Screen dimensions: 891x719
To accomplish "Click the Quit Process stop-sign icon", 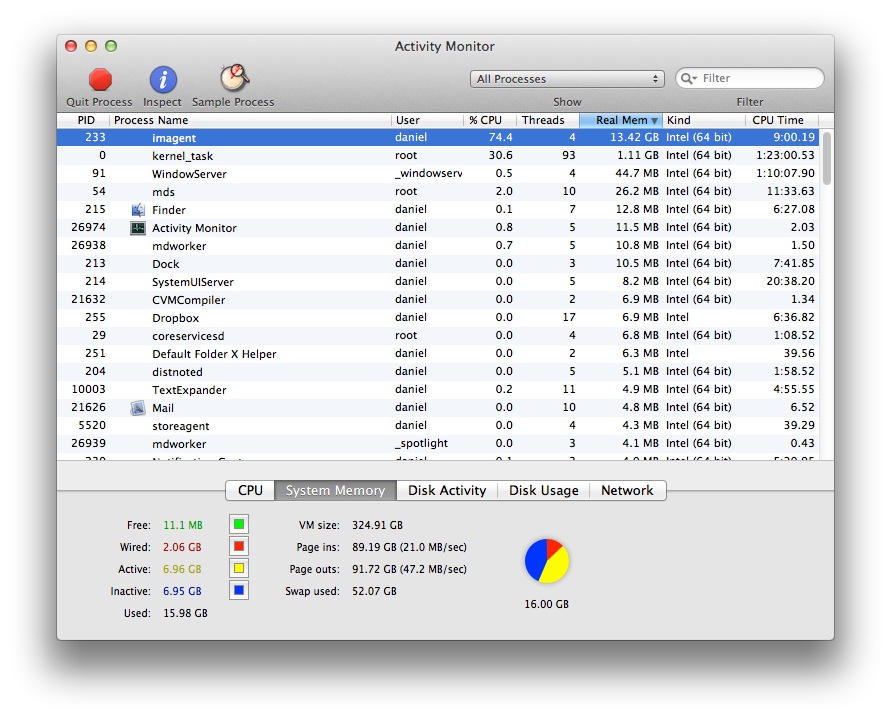I will [x=99, y=80].
